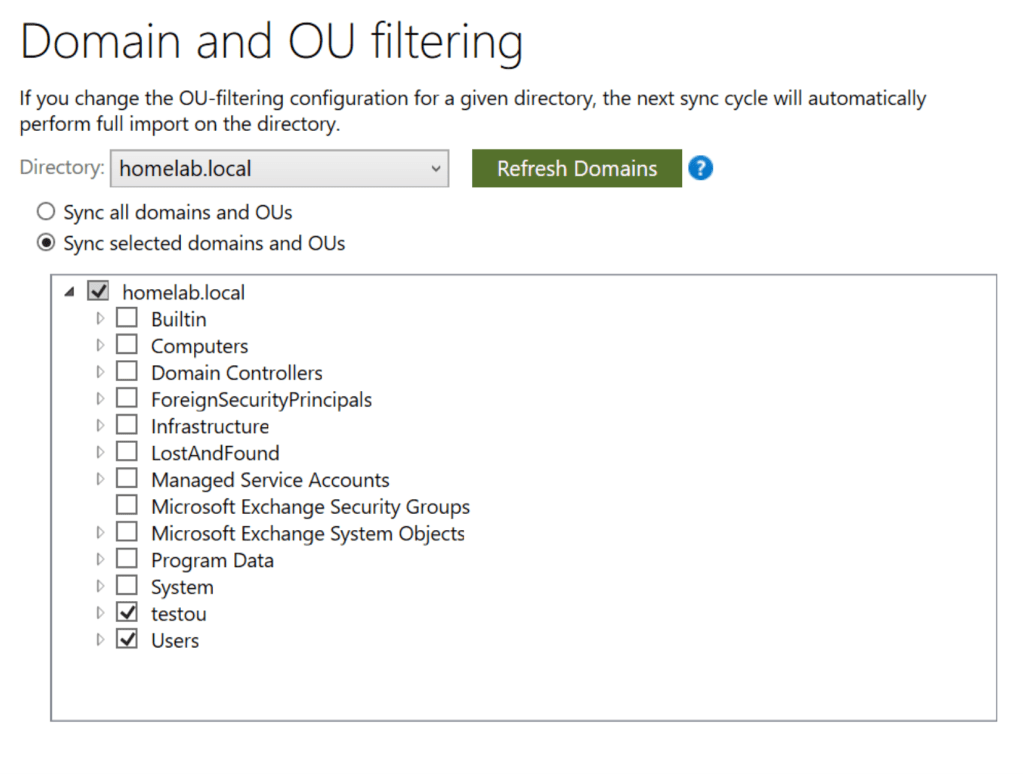The height and width of the screenshot is (774, 1023).
Task: Check Microsoft Exchange Security Groups checkbox
Action: (x=127, y=506)
